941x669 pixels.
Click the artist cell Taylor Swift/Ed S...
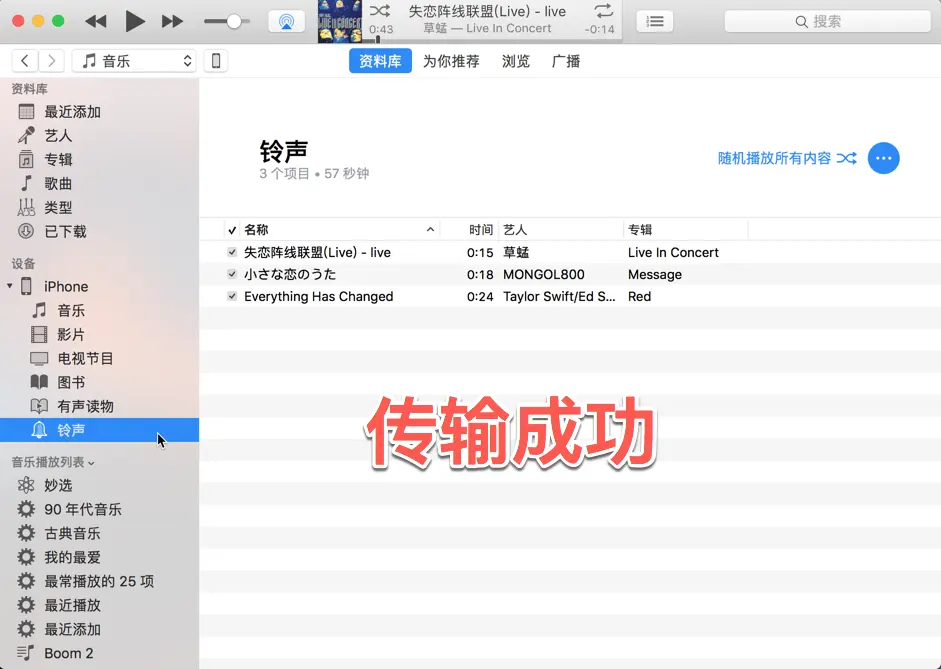coord(559,296)
